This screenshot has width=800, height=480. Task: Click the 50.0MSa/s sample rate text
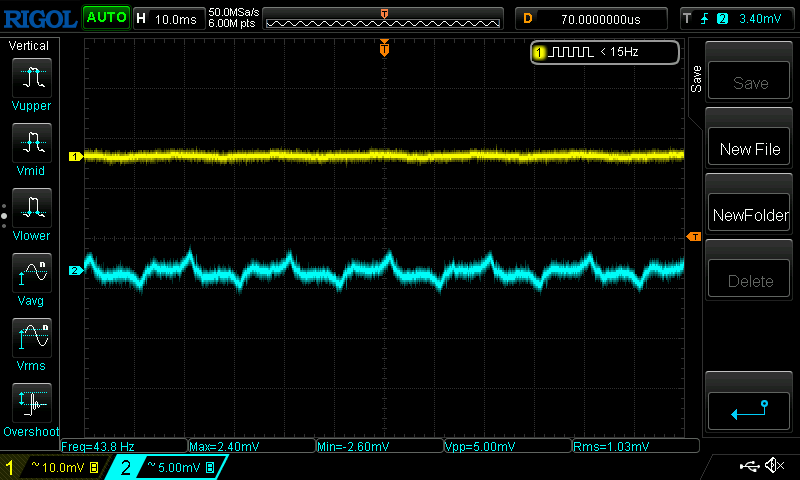tap(234, 12)
